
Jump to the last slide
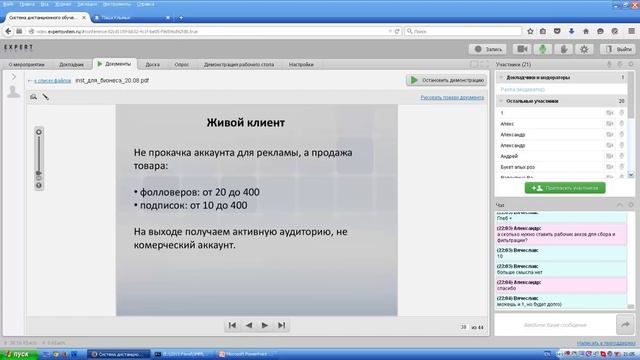point(282,325)
